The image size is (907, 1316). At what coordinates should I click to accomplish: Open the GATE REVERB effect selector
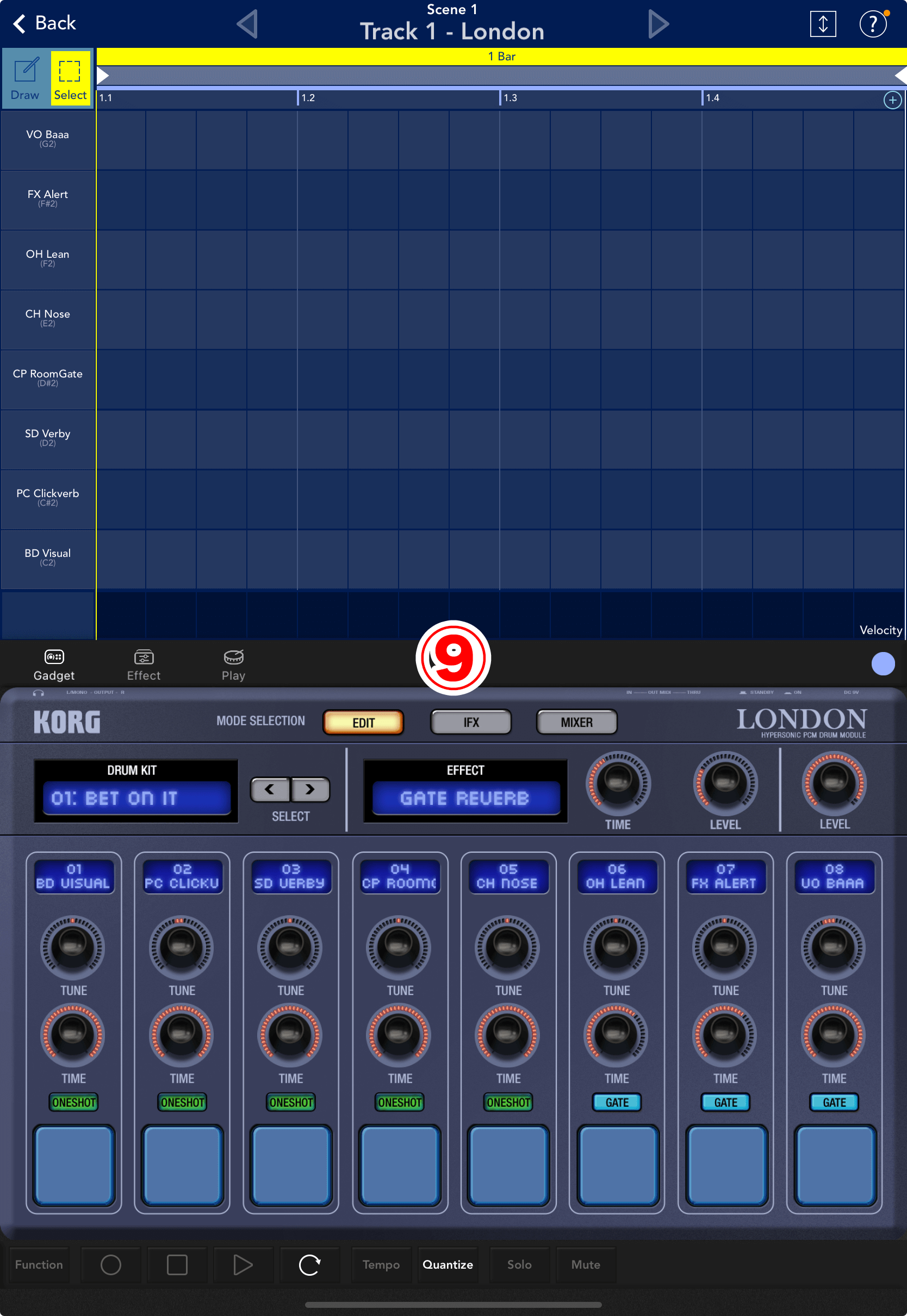(465, 798)
